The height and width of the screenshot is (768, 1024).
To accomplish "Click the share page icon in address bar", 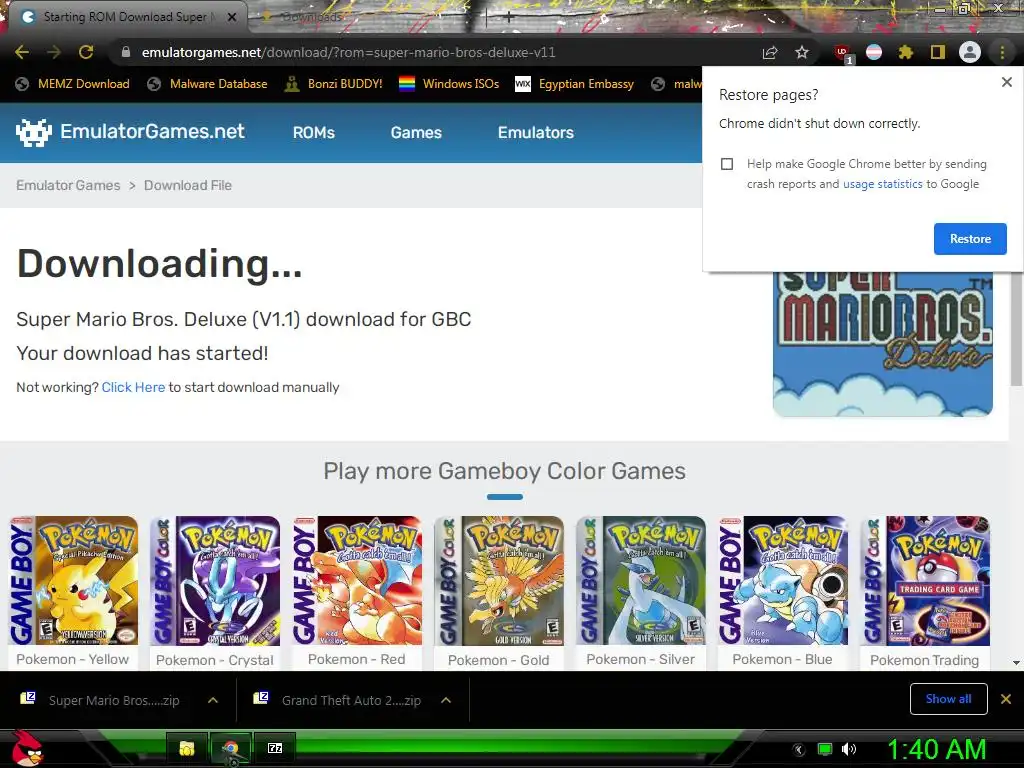I will [x=770, y=52].
